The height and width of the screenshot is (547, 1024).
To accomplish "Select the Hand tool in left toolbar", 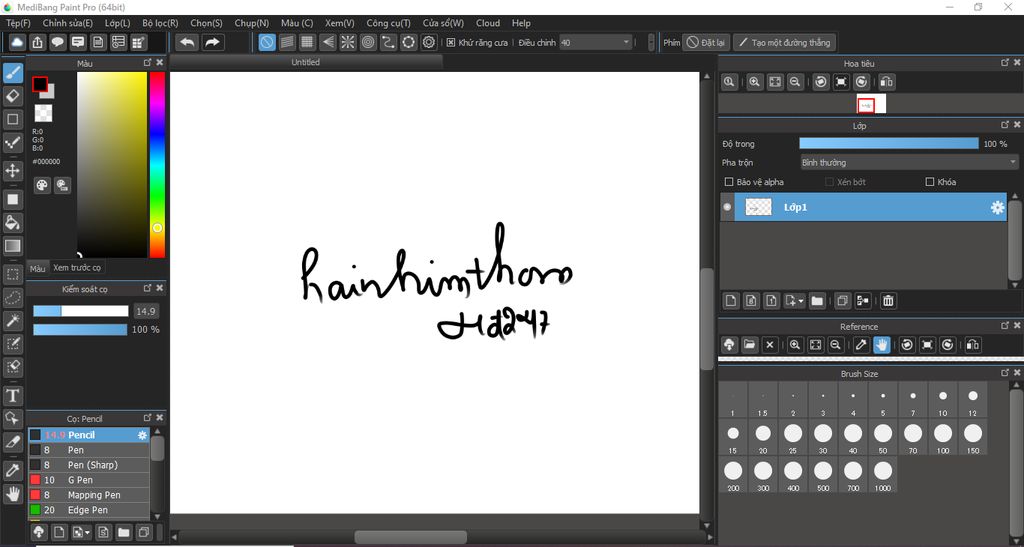I will coord(12,493).
